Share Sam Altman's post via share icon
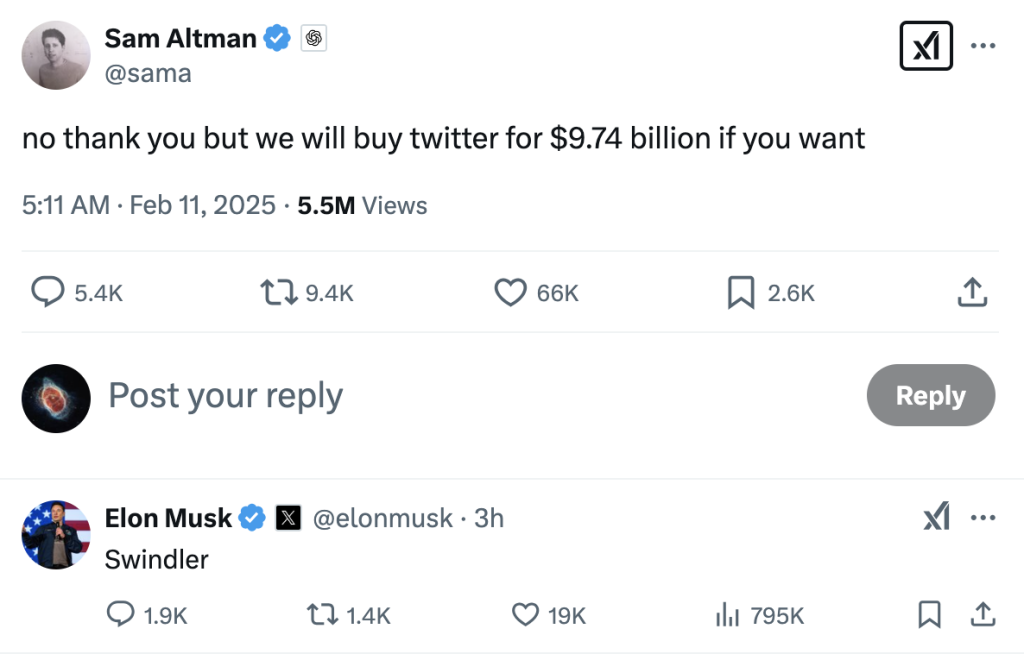 (973, 292)
